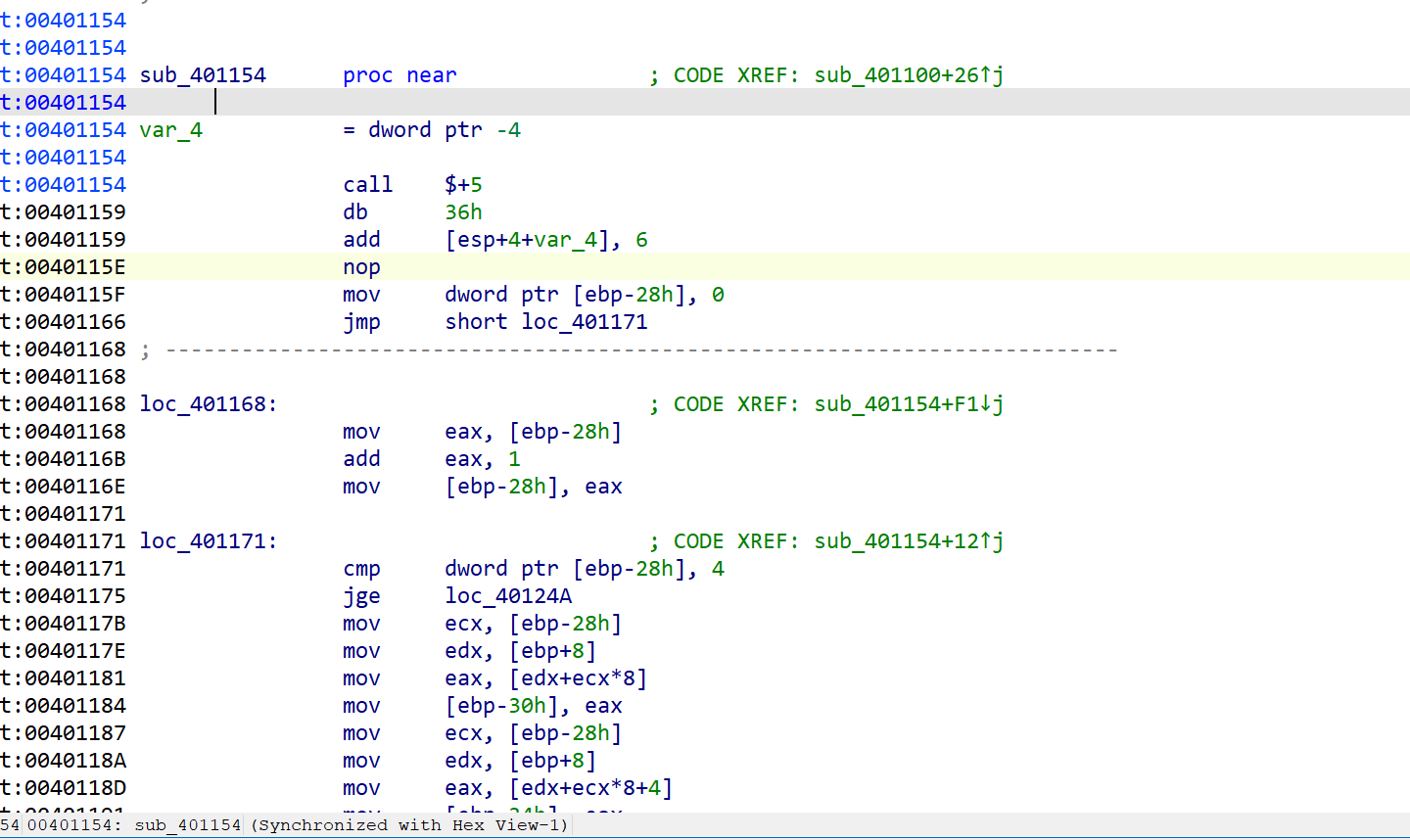The height and width of the screenshot is (840, 1410).
Task: Select the [esp+4+var_4] operand
Action: (533, 240)
